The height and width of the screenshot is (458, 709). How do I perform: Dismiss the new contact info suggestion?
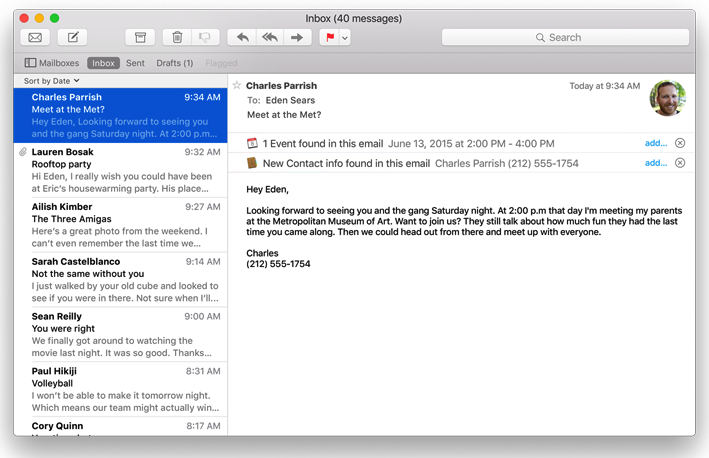point(680,163)
